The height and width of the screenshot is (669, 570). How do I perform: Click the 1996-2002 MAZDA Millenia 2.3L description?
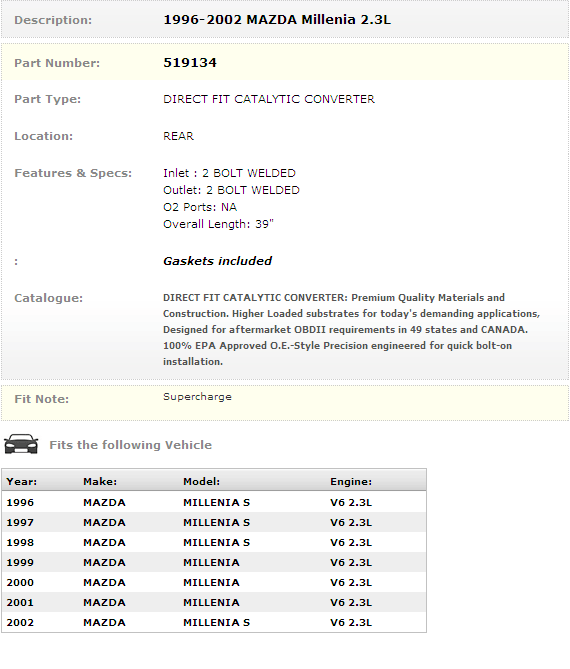[277, 20]
